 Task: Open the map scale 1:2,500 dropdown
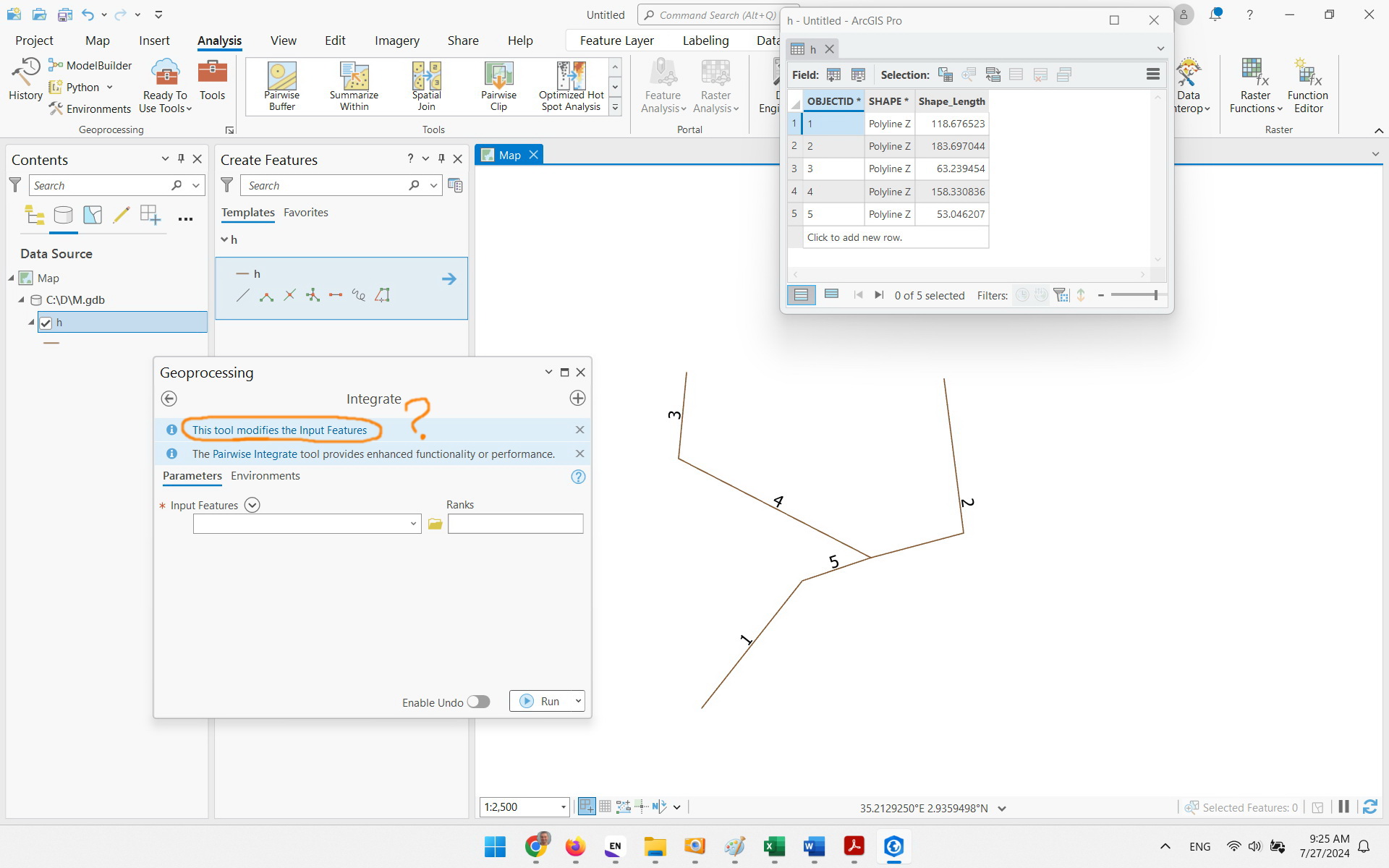click(563, 807)
